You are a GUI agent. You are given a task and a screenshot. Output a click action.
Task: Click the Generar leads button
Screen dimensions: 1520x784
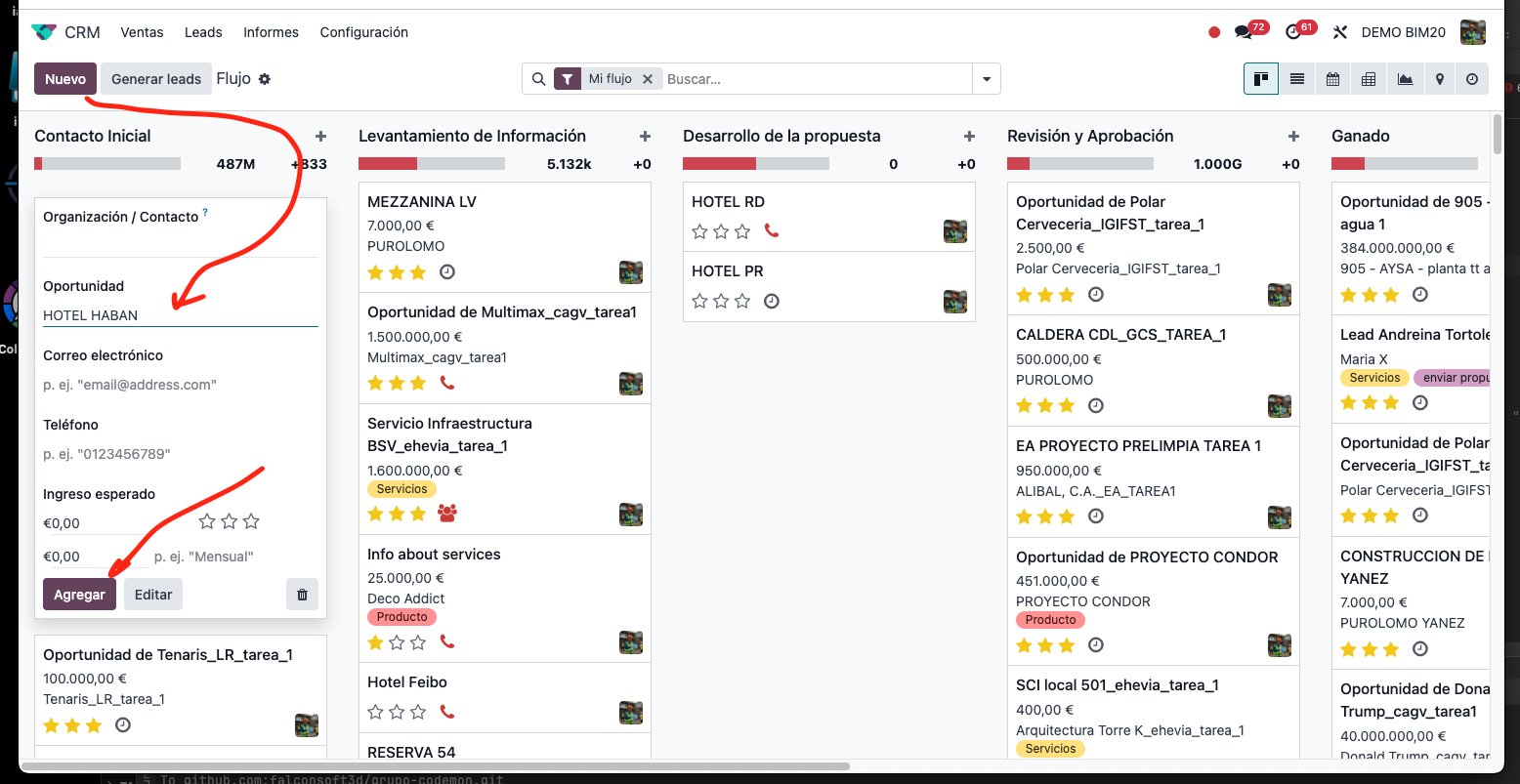click(155, 78)
